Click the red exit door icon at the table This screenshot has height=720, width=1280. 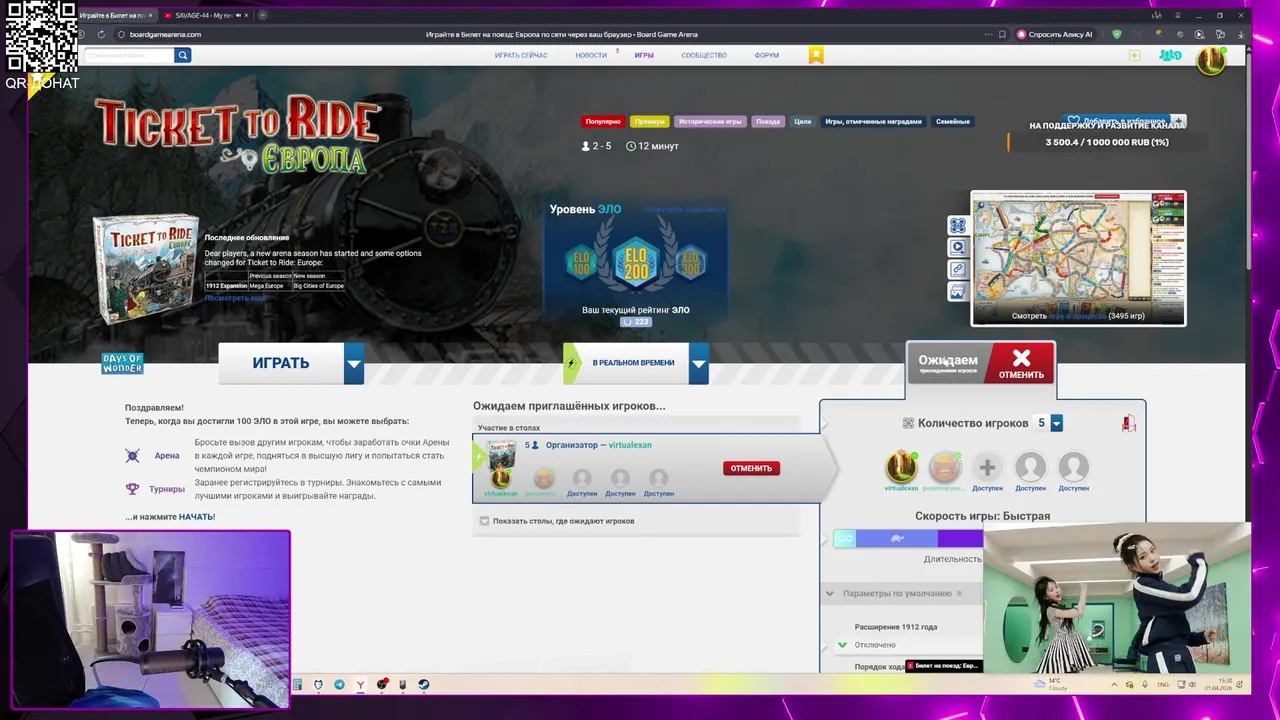(1128, 424)
